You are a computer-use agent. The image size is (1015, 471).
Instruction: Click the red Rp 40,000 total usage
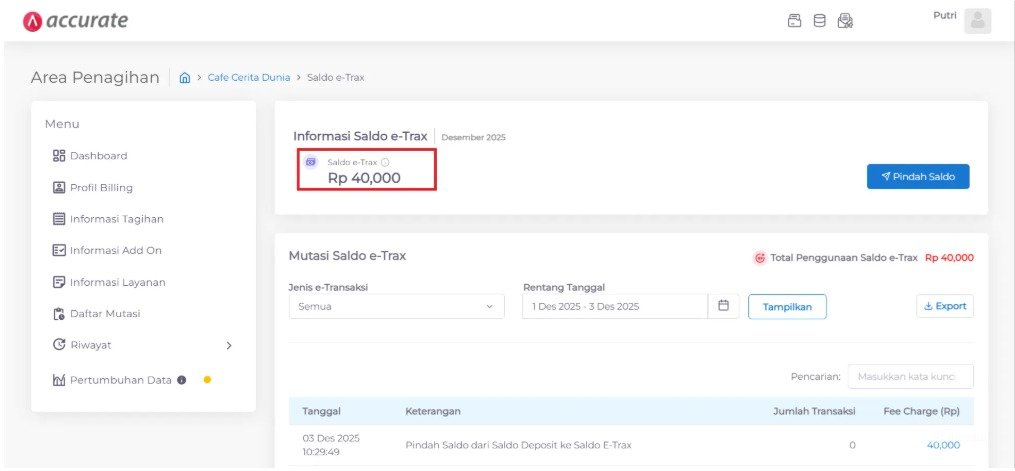(949, 257)
